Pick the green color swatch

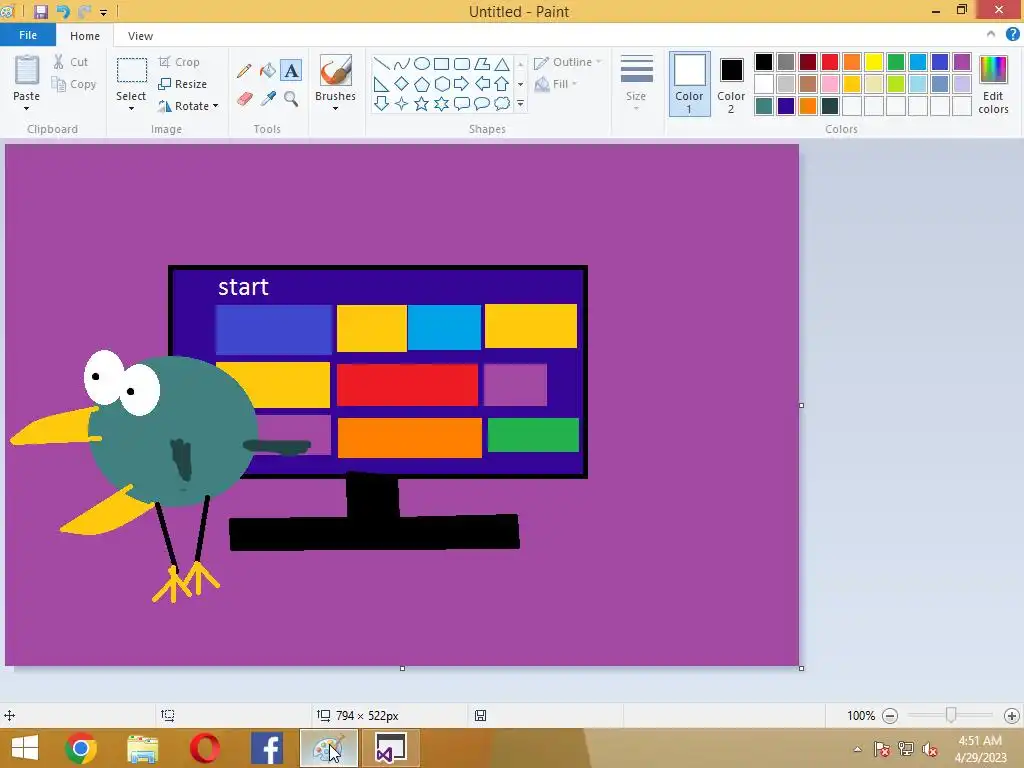896,62
